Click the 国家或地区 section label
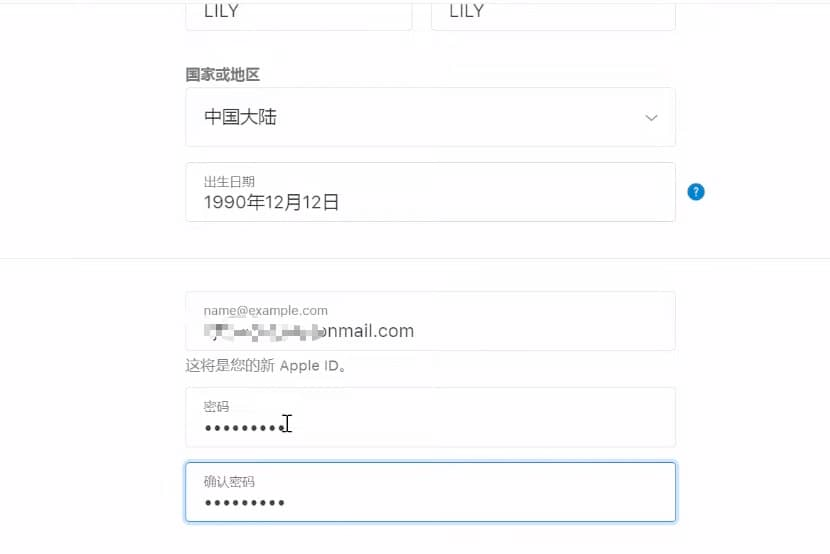The image size is (830, 554). pyautogui.click(x=223, y=75)
